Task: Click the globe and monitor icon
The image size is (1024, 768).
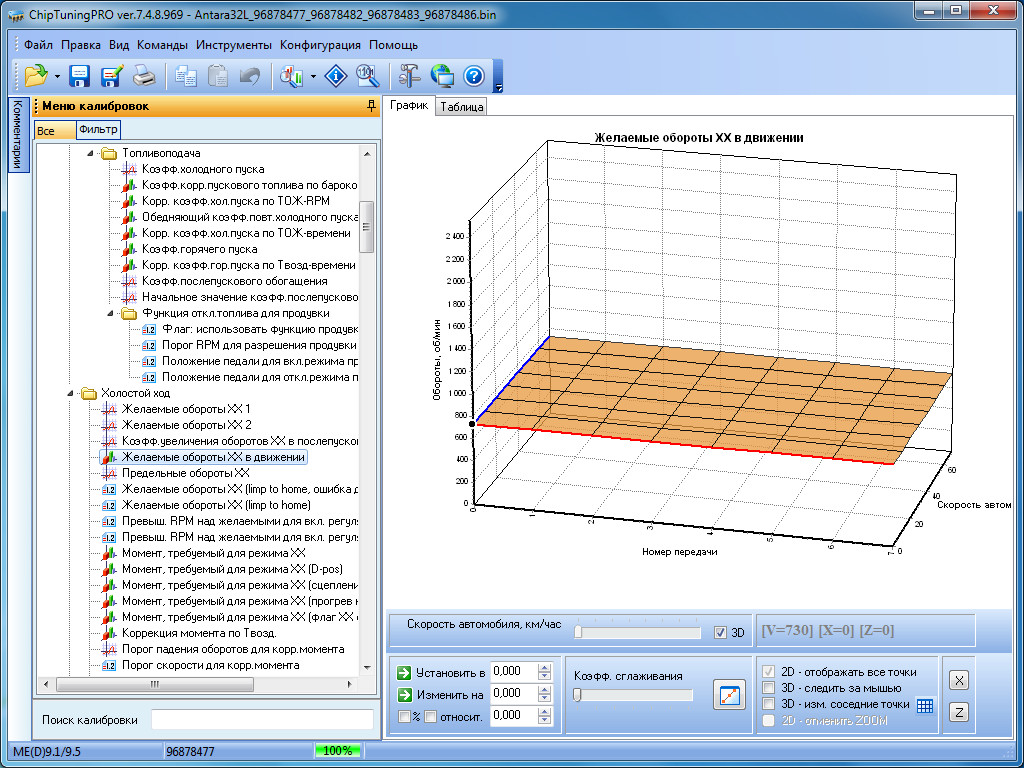Action: coord(442,75)
